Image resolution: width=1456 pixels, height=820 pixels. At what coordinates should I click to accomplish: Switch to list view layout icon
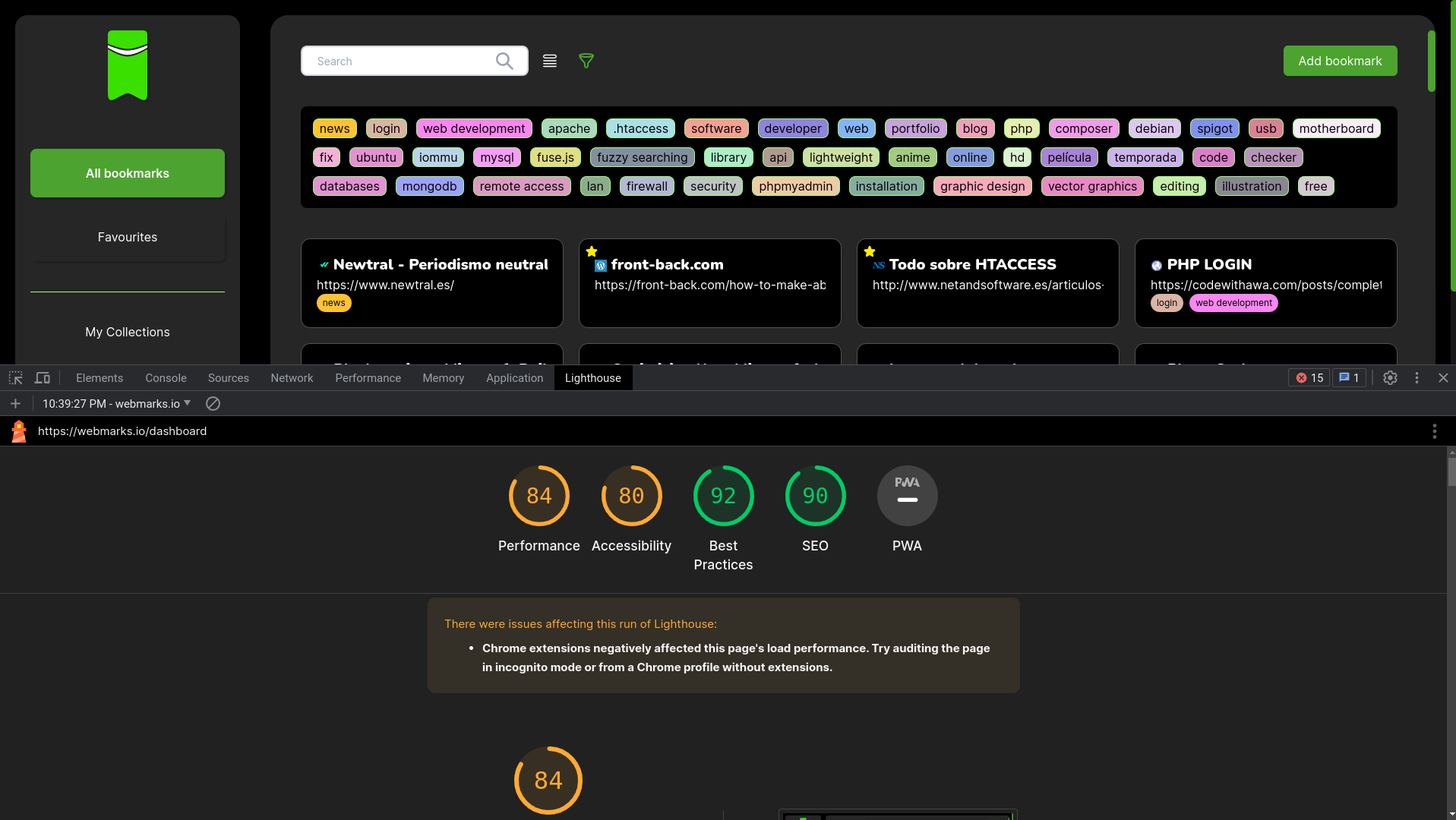pyautogui.click(x=550, y=61)
